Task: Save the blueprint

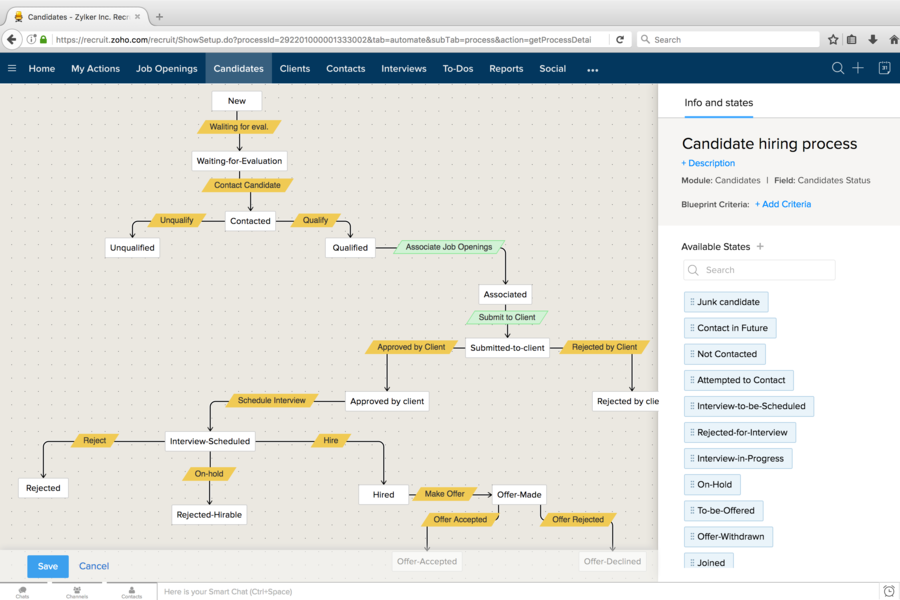Action: coord(48,566)
